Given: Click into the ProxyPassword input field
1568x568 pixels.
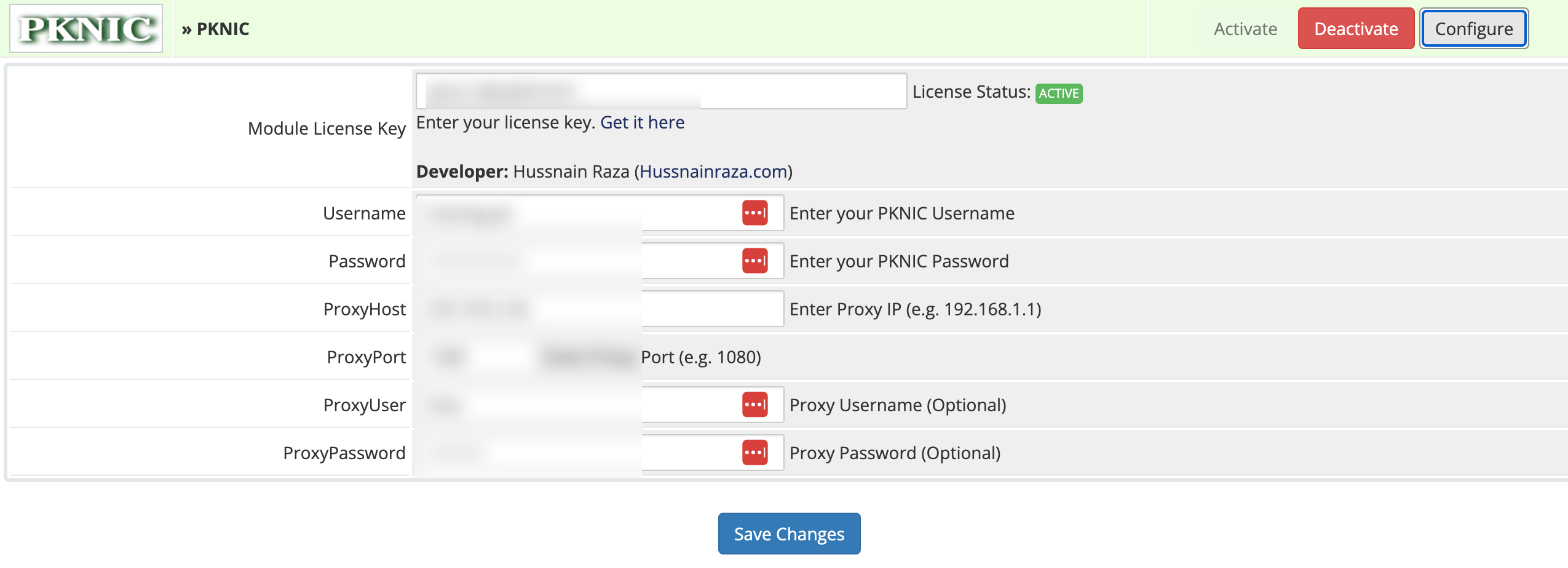Looking at the screenshot, I should point(578,453).
